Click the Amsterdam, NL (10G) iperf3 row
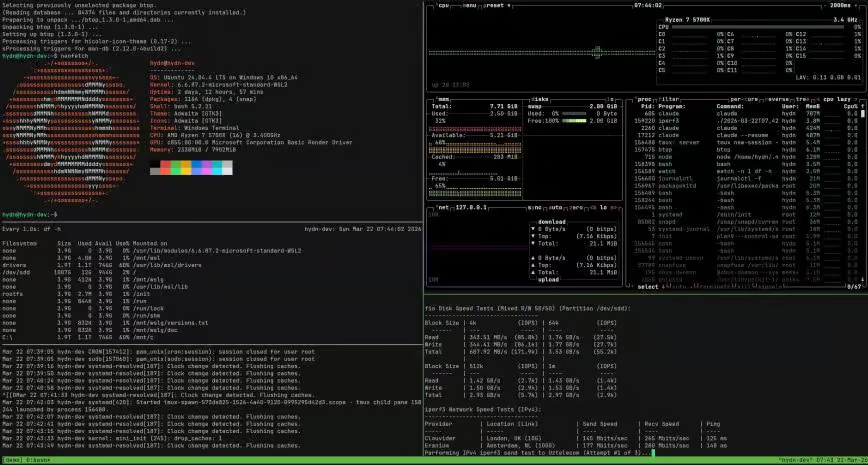This screenshot has height=465, width=868. click(x=576, y=446)
